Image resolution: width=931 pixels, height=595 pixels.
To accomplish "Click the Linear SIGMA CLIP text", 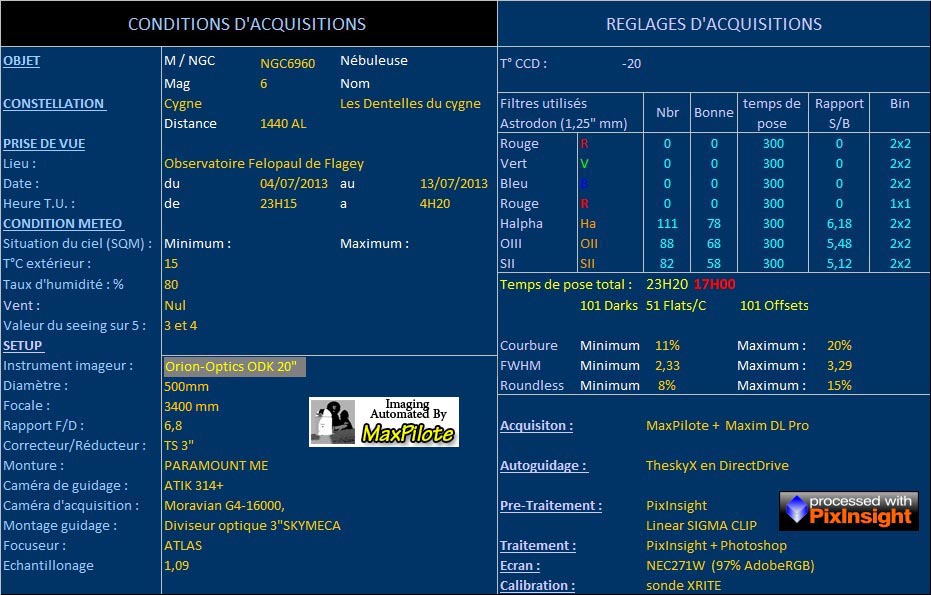I will [701, 526].
